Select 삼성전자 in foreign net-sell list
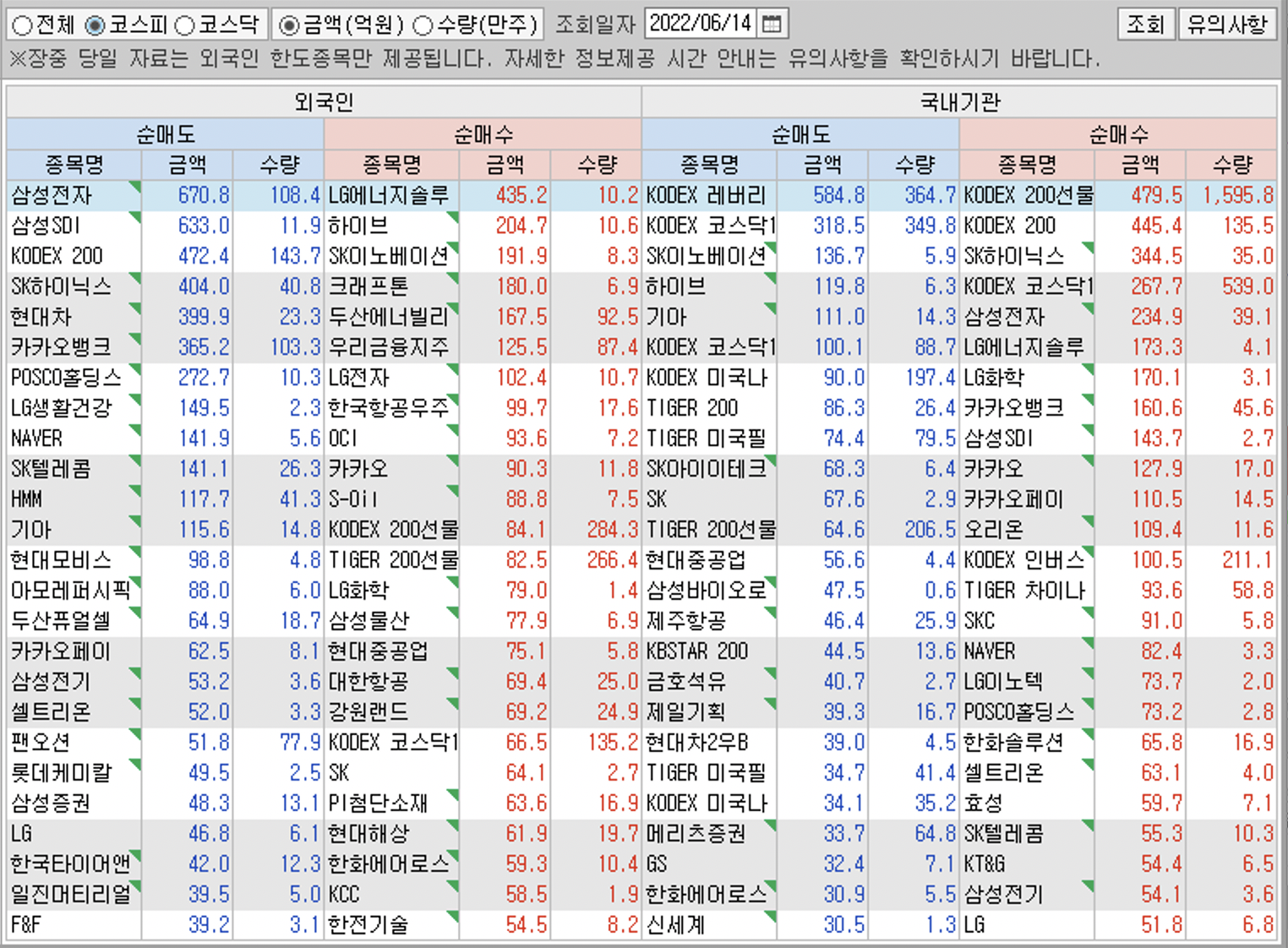Viewport: 1288px width, 948px height. click(74, 195)
